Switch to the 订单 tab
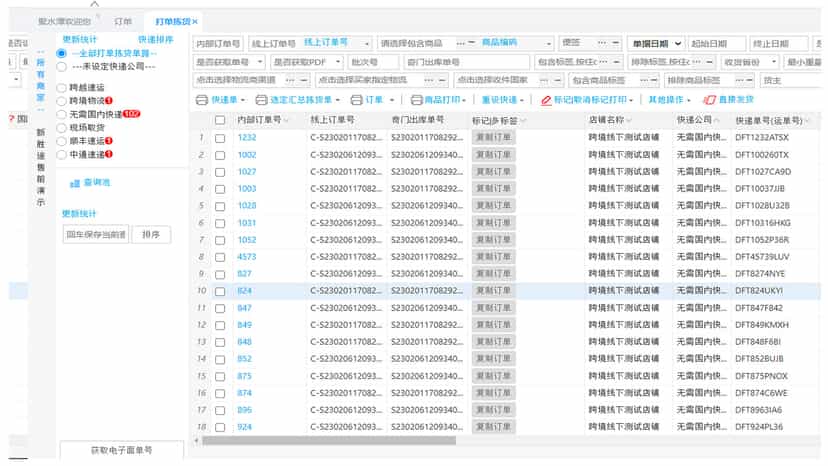Viewport: 828px width, 466px height. [x=123, y=22]
